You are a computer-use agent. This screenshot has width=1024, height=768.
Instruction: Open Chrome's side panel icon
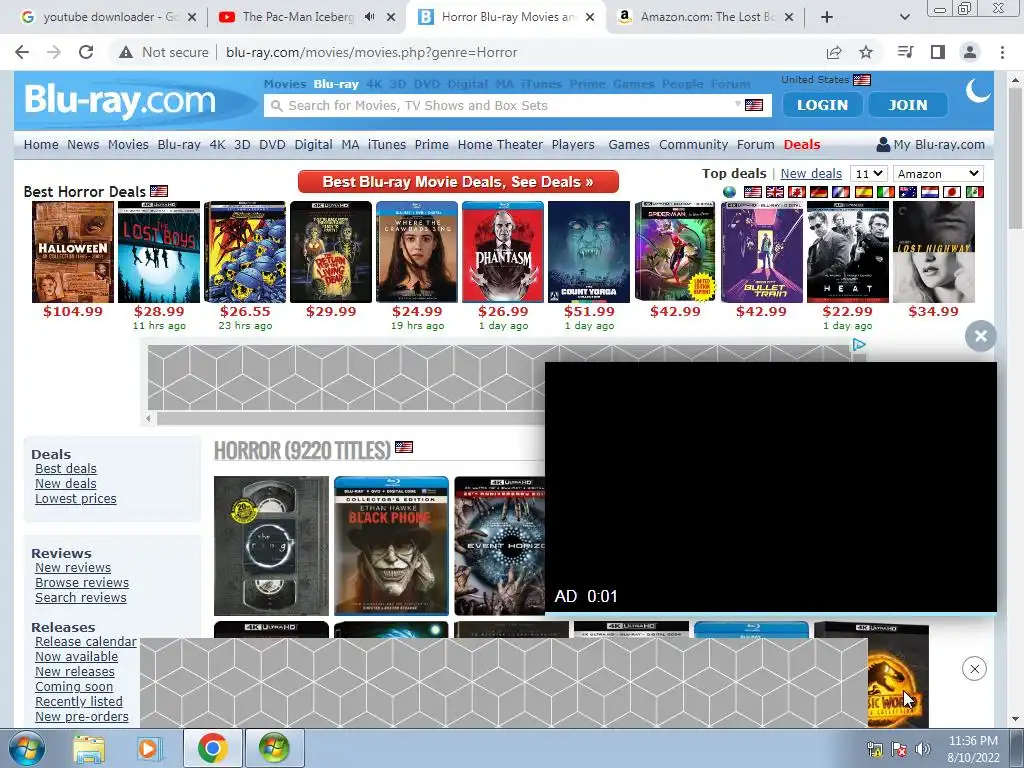tap(938, 52)
